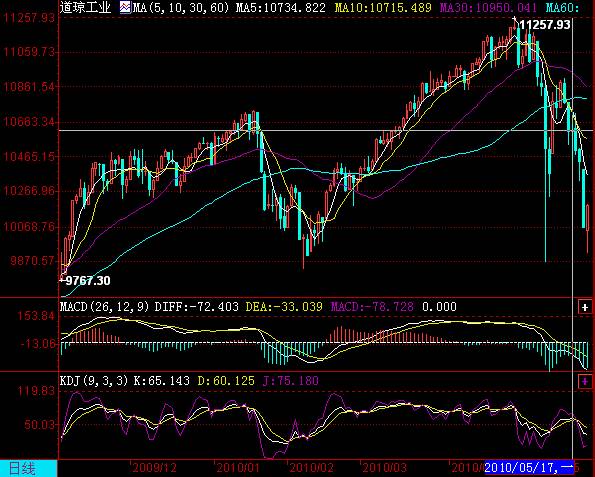Click the MA indicator chart icon
The image size is (595, 477).
(125, 7)
